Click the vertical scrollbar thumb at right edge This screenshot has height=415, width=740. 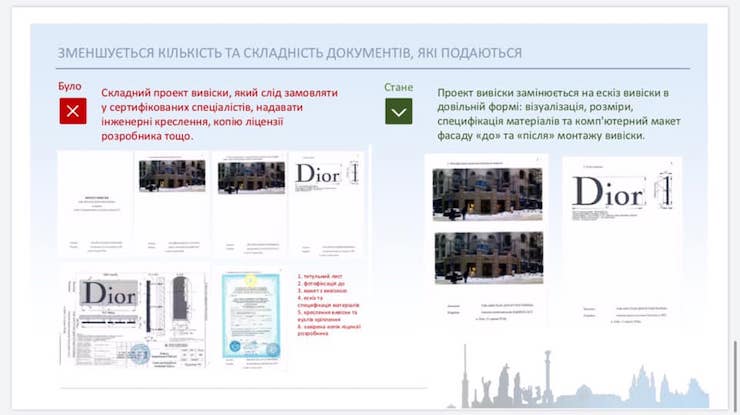tap(735, 368)
